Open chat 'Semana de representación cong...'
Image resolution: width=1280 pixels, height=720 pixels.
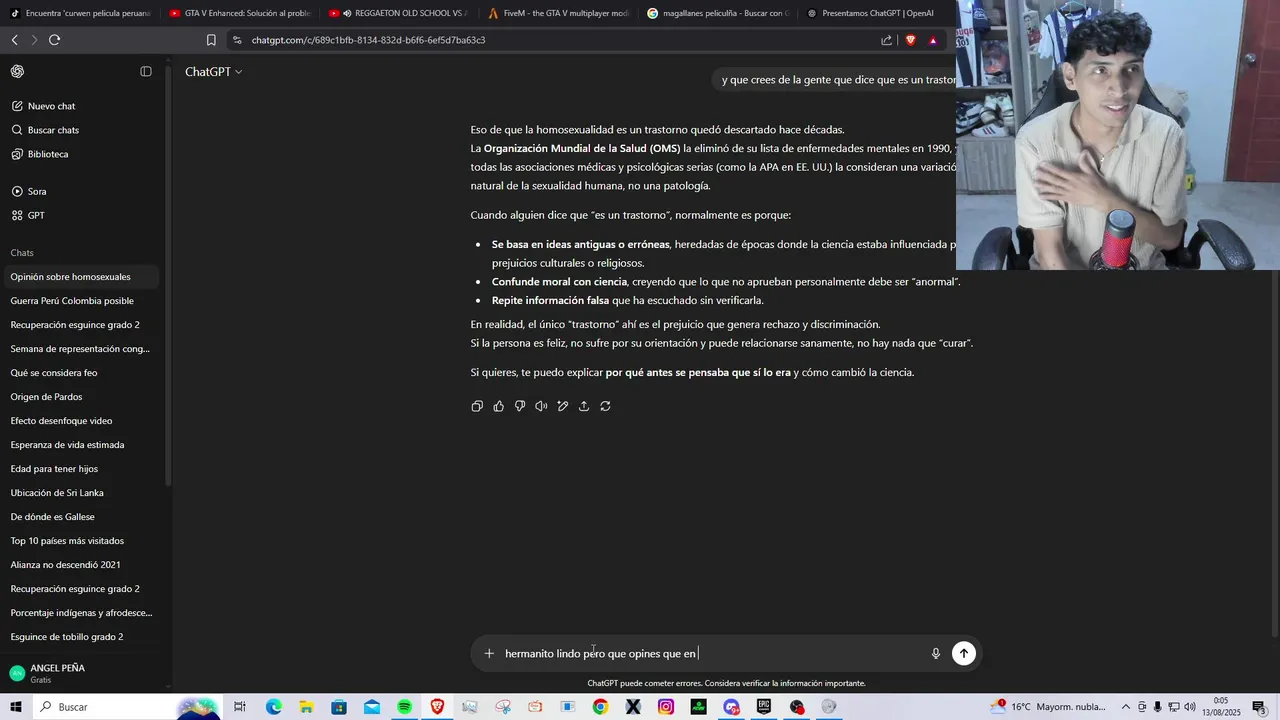(81, 349)
